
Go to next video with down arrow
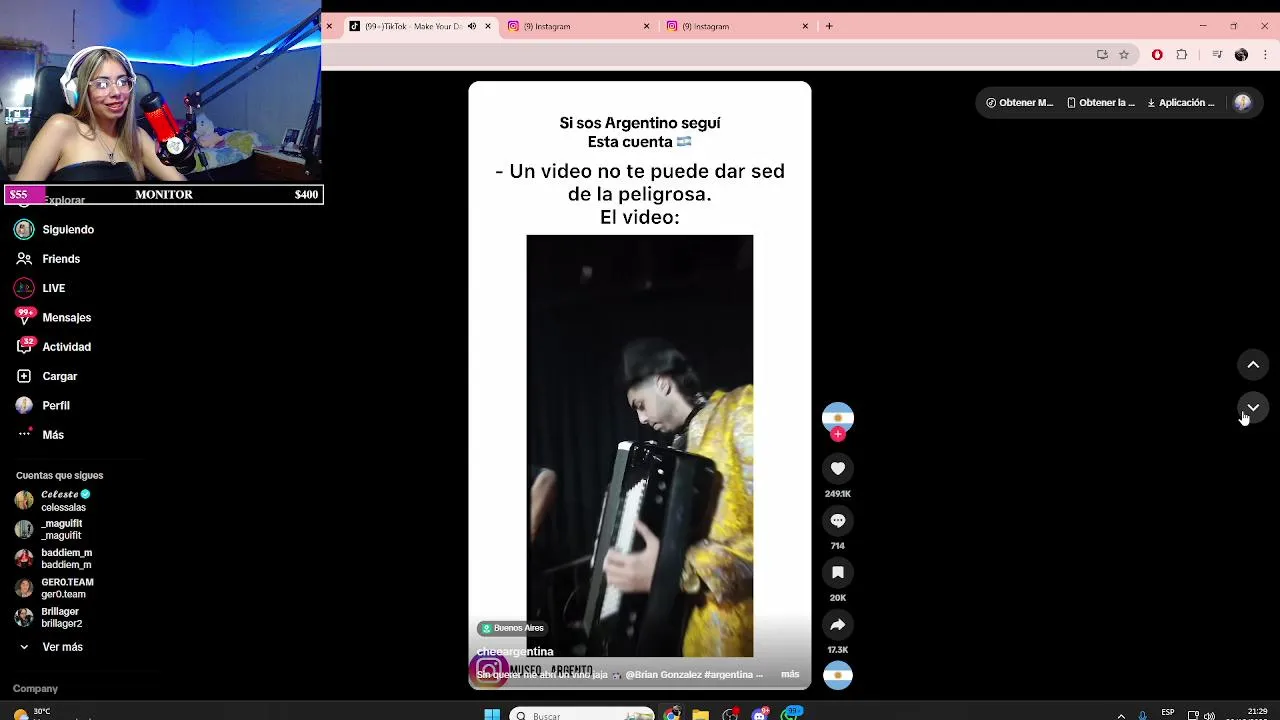click(1253, 408)
